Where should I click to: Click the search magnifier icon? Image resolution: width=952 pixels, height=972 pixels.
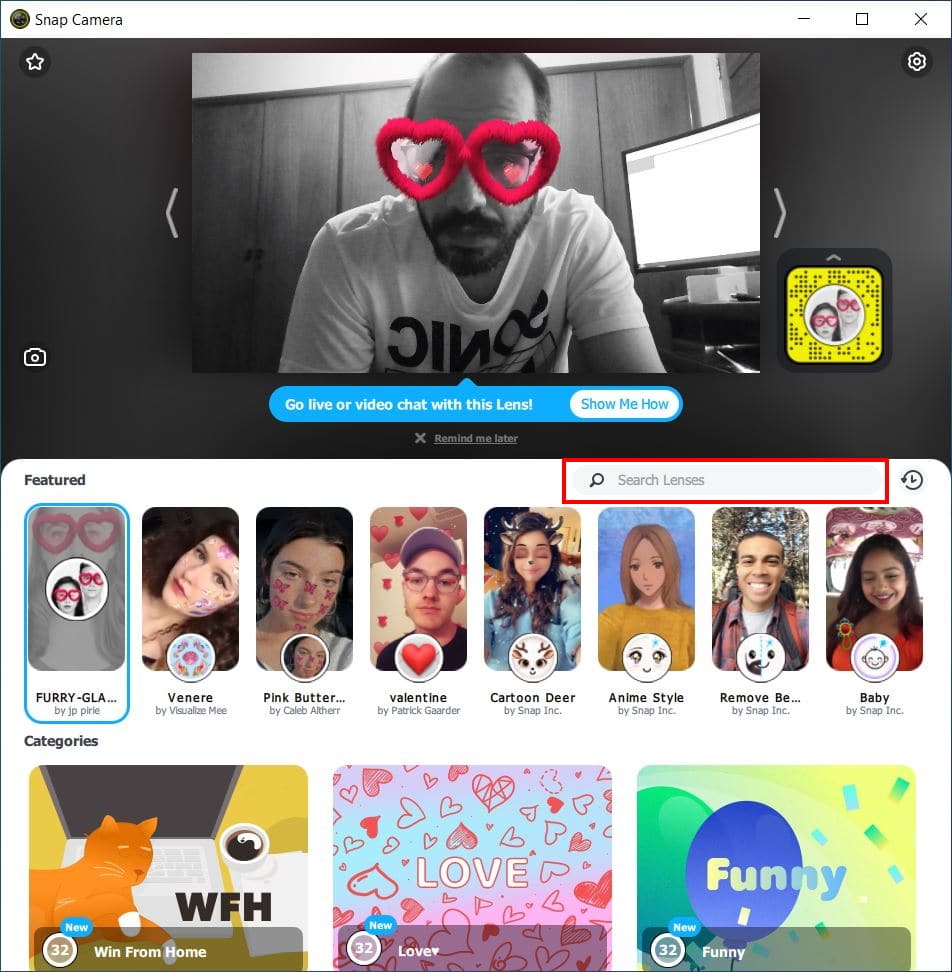point(596,480)
